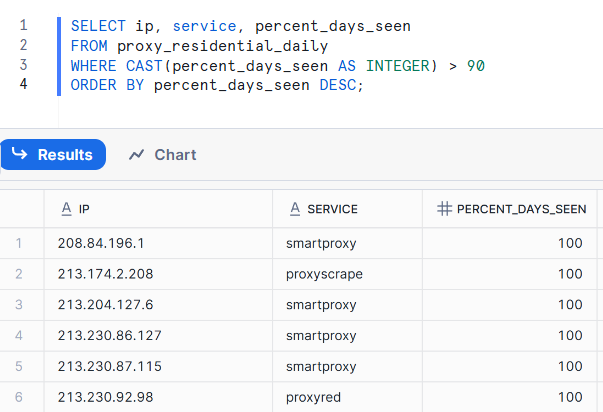Click the ORDER BY keyword in the query
This screenshot has width=603, height=412.
pos(107,85)
